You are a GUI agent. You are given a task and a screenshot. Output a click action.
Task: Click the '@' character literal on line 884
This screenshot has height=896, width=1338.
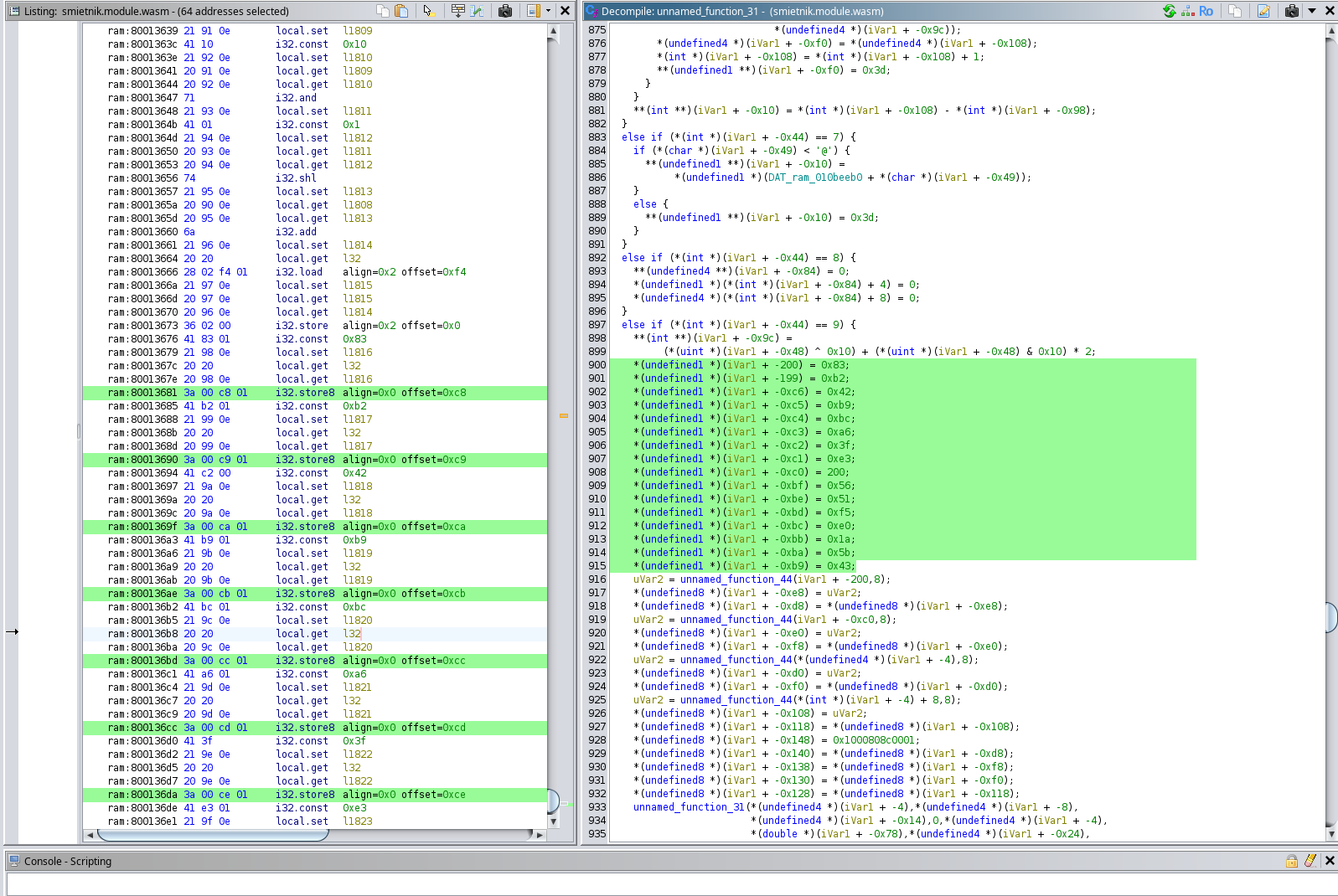[824, 151]
